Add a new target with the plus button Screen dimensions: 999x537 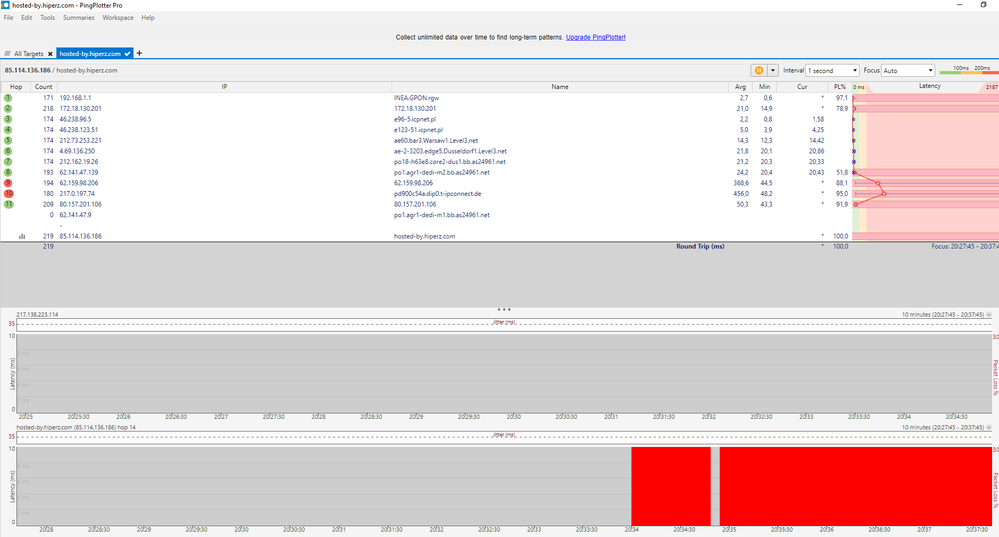point(140,54)
